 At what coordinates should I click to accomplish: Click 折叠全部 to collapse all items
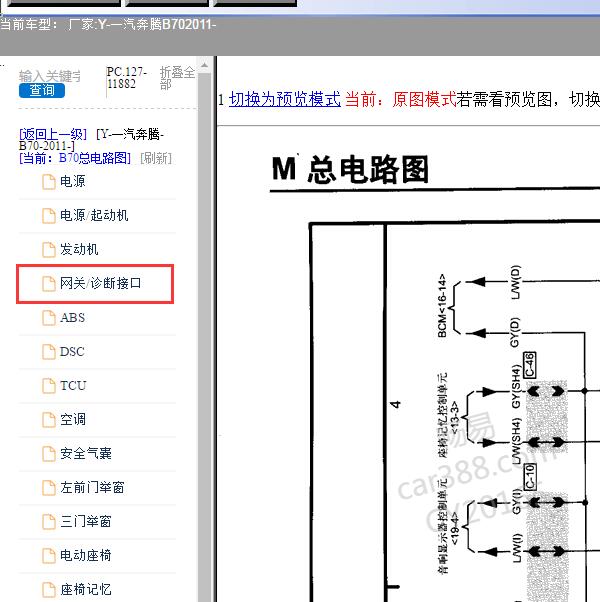coord(177,78)
